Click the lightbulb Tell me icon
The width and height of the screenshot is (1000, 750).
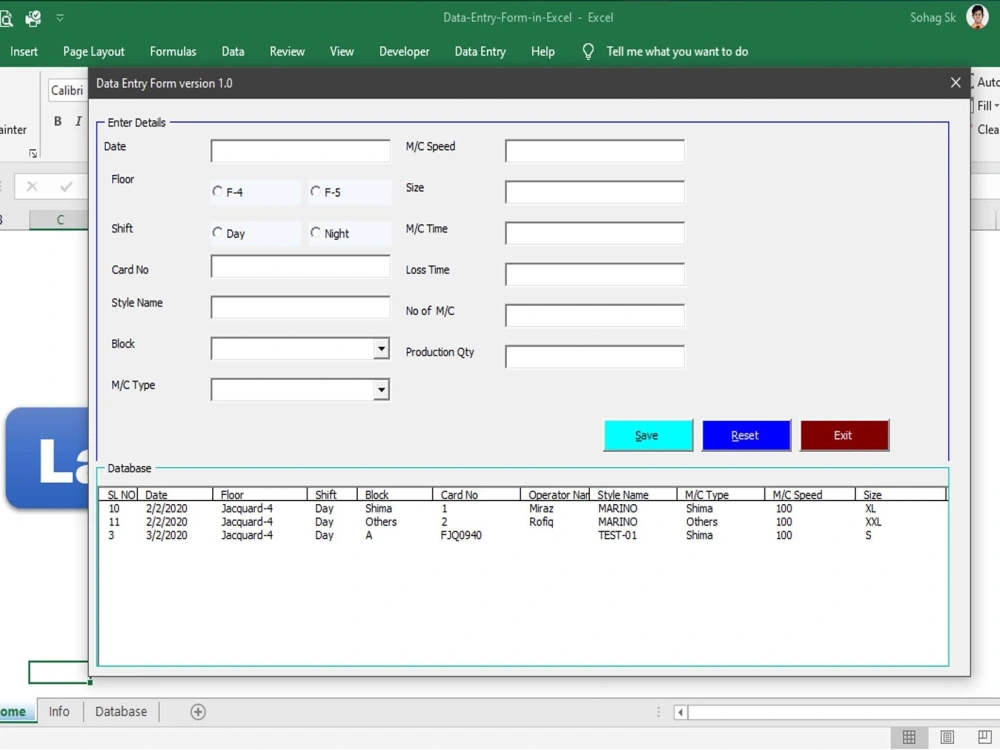click(588, 52)
